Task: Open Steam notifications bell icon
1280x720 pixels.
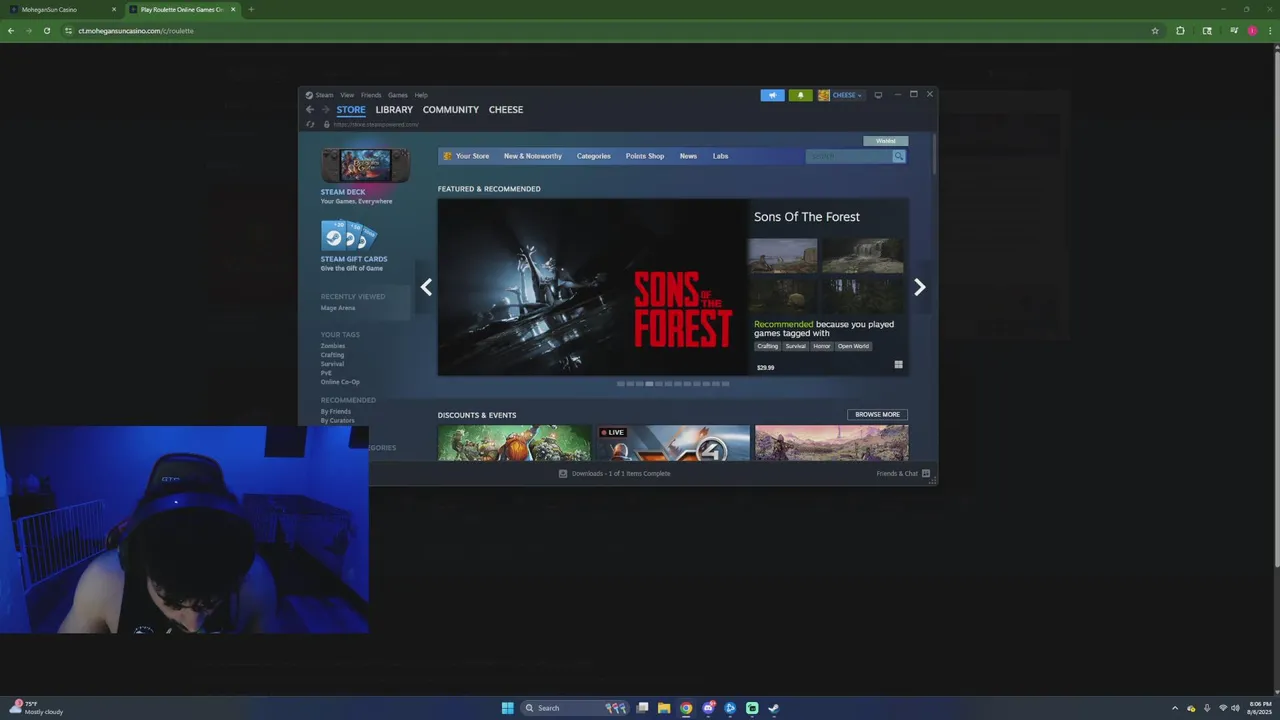Action: click(x=800, y=95)
